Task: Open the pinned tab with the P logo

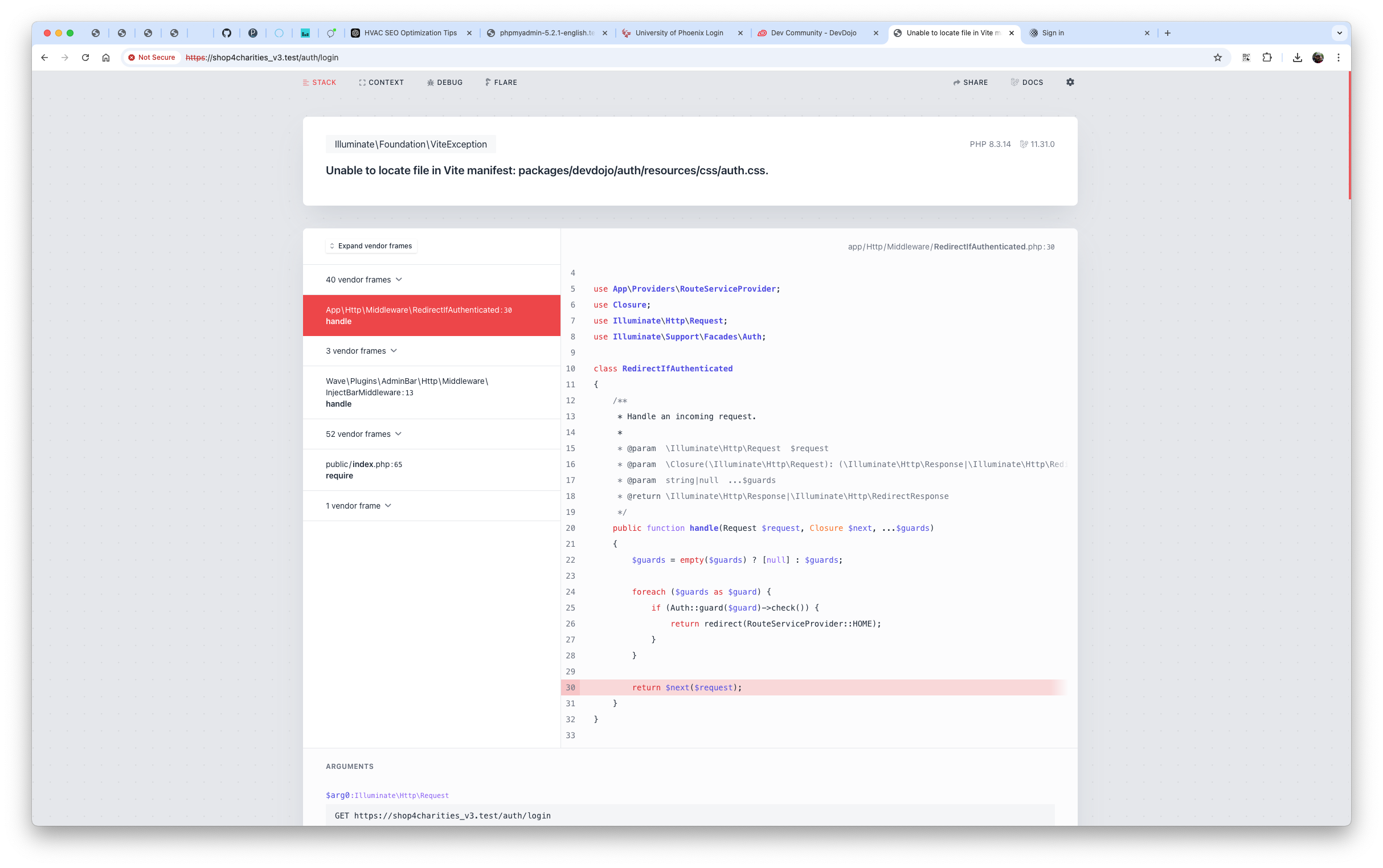Action: coord(252,32)
